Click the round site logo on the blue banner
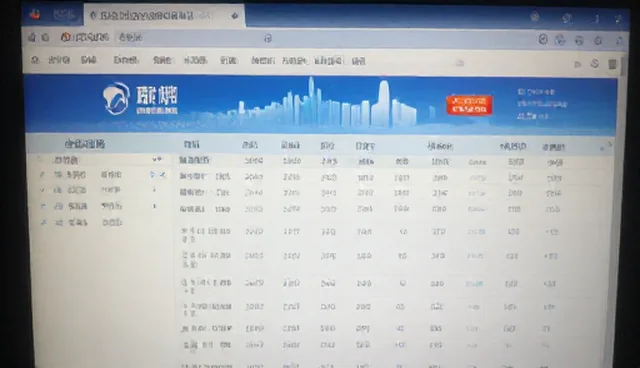The image size is (640, 368). [x=116, y=98]
